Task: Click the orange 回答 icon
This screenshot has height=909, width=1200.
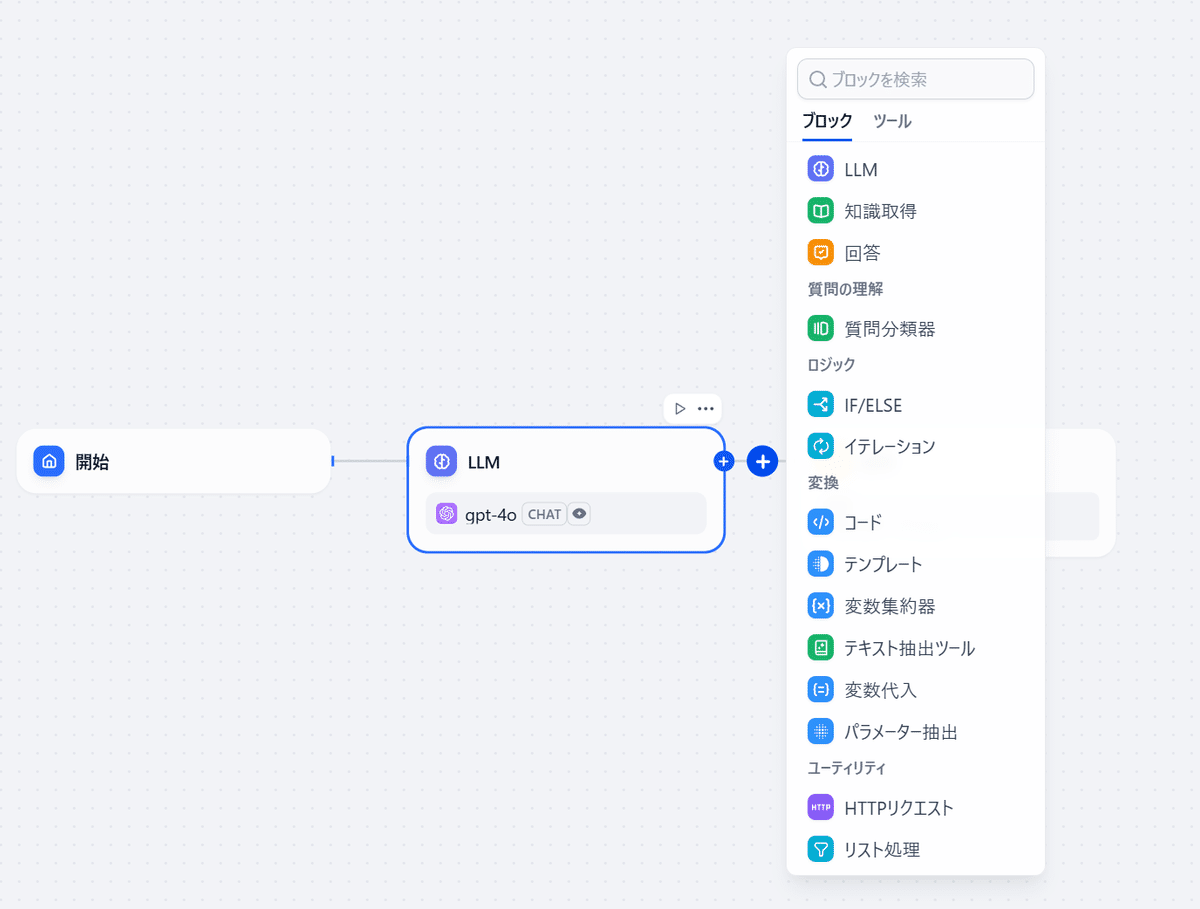Action: pyautogui.click(x=820, y=253)
